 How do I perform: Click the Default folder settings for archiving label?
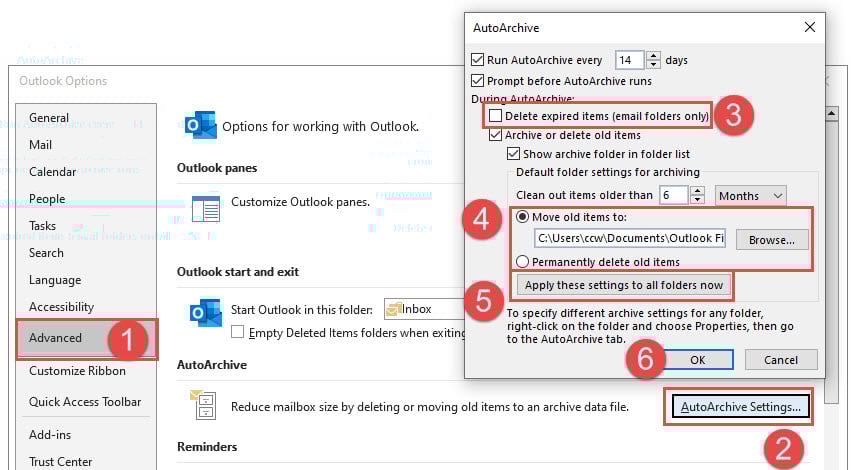point(608,172)
